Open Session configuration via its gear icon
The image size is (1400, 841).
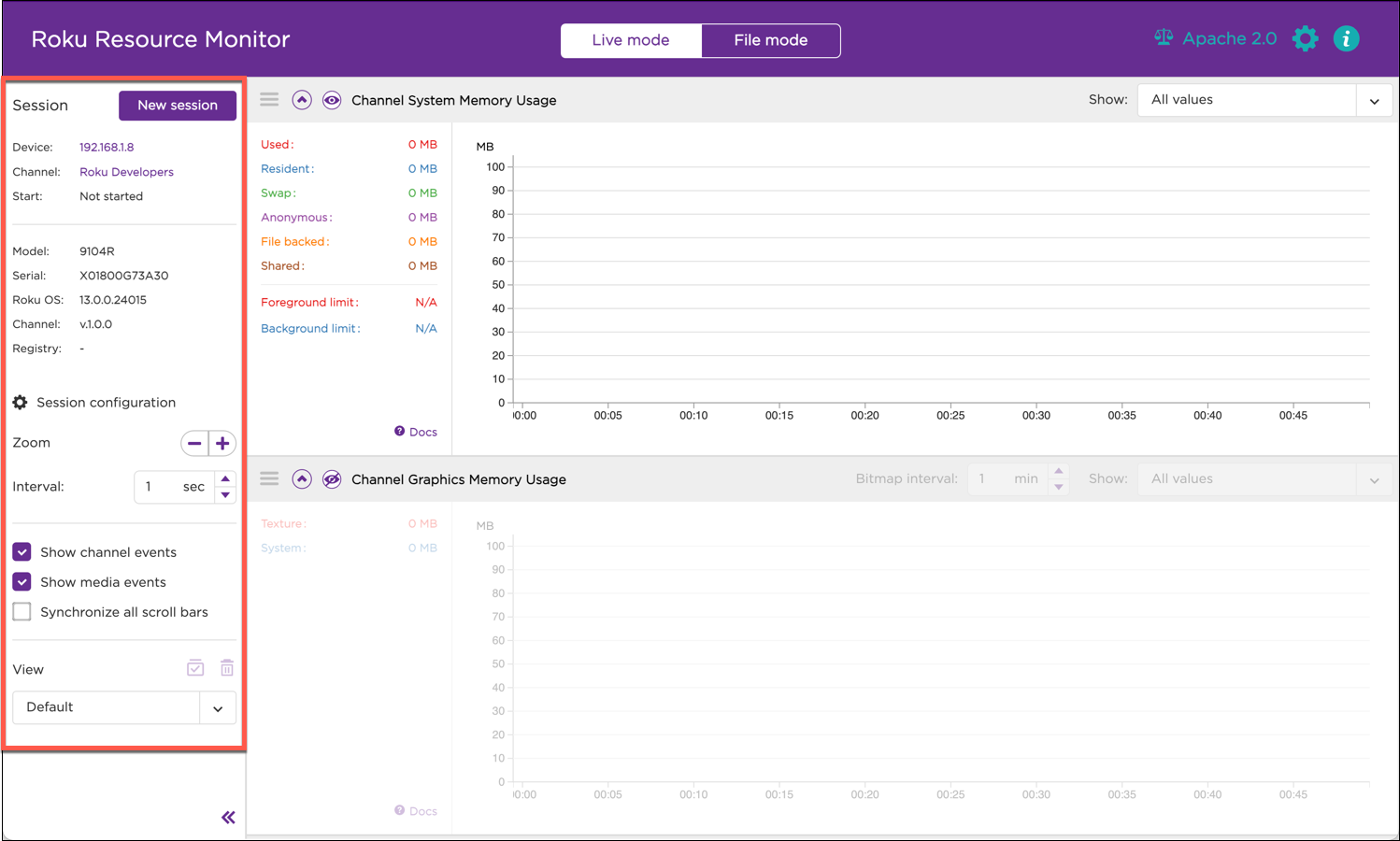(x=20, y=402)
